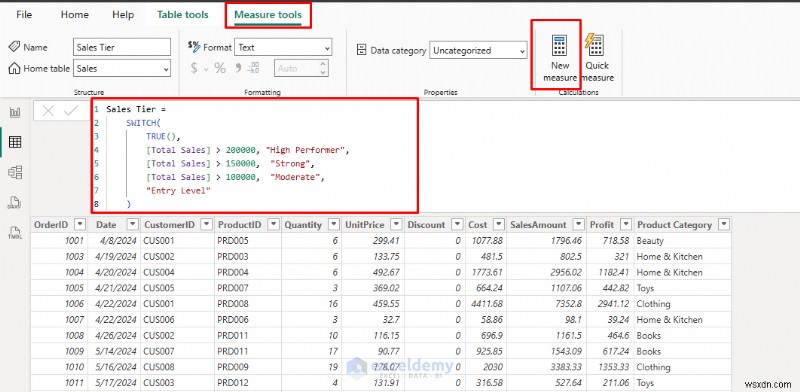The image size is (800, 392).
Task: Open the UnitPrice column filter dropdown
Action: point(395,225)
